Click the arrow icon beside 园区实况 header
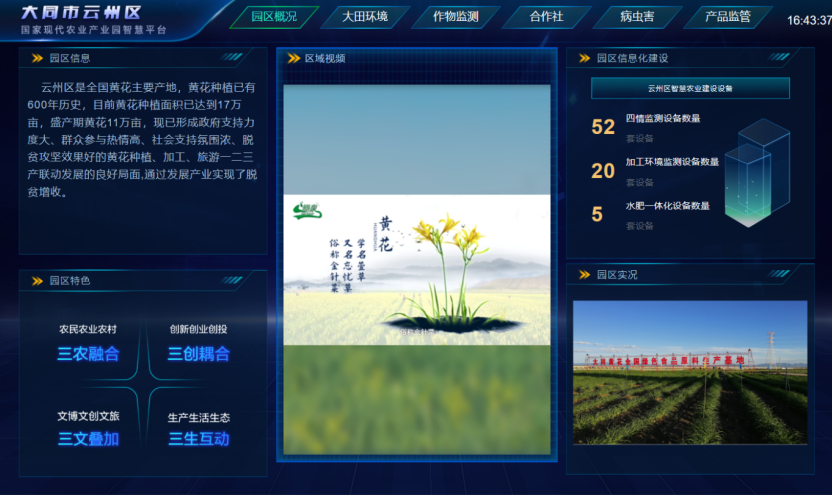The height and width of the screenshot is (495, 832). pyautogui.click(x=584, y=274)
